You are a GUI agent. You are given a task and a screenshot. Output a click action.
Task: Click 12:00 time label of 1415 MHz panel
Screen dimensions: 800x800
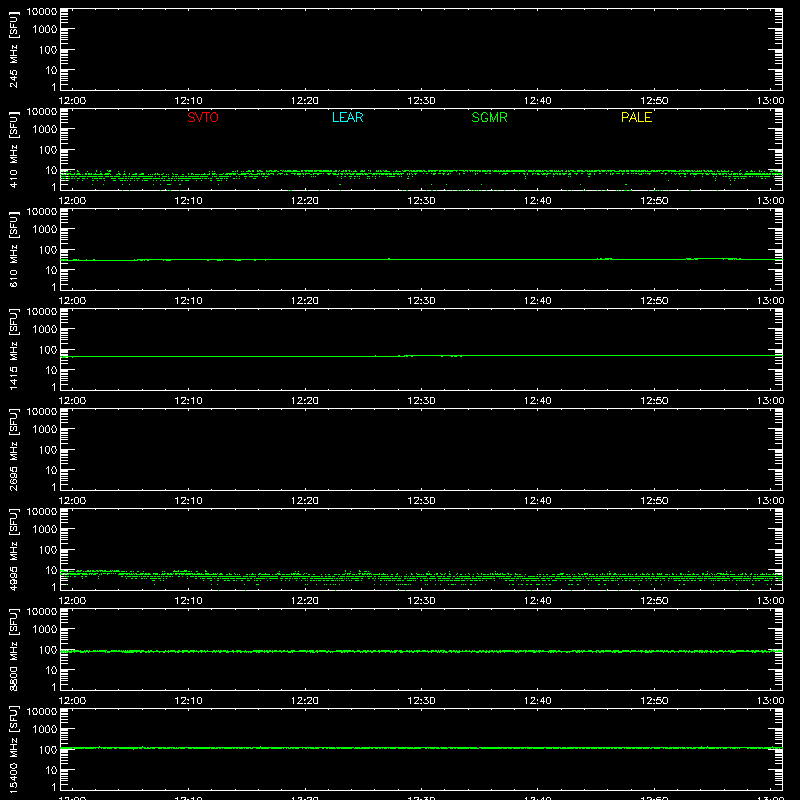(x=72, y=401)
